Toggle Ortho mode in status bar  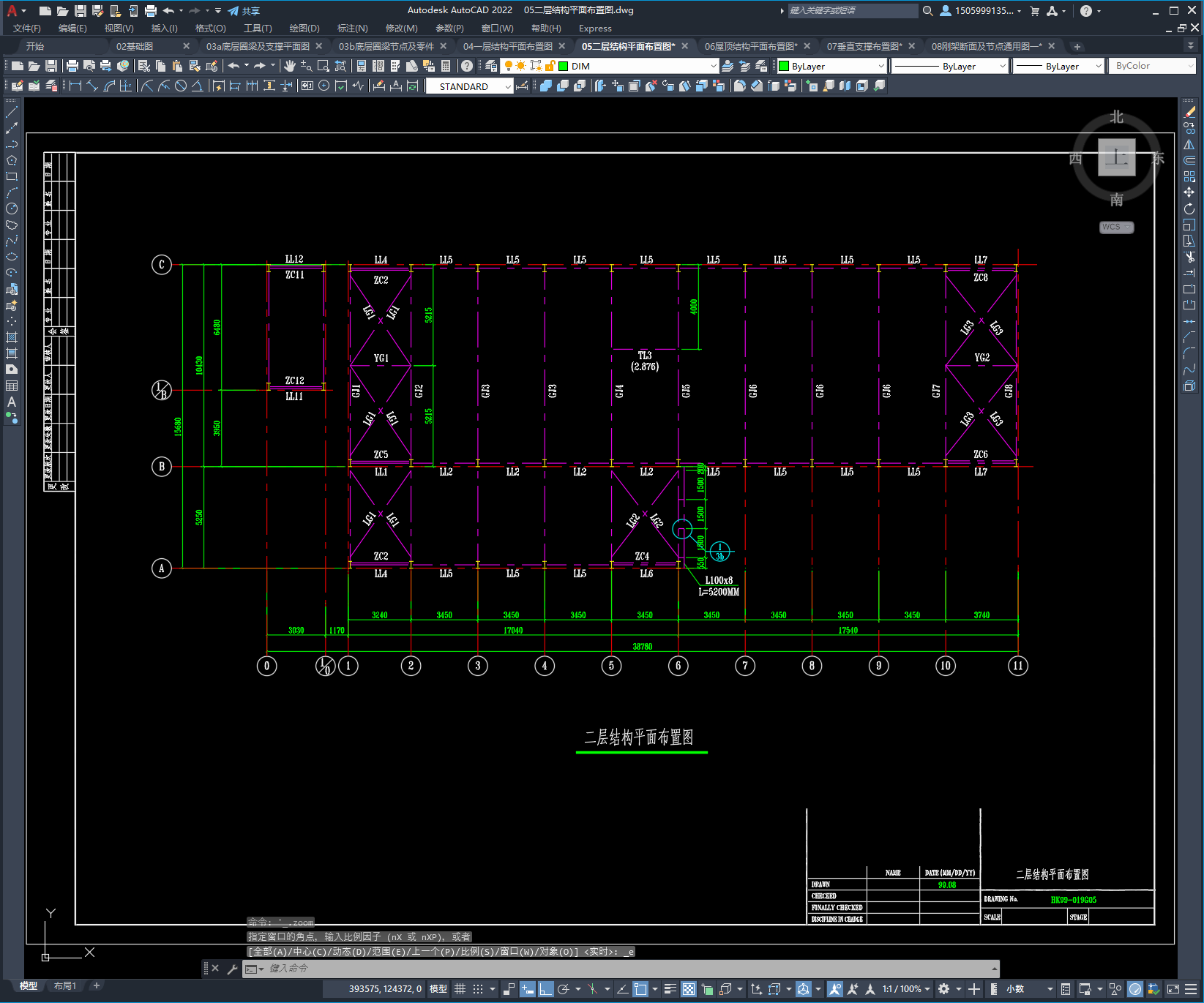pos(546,989)
